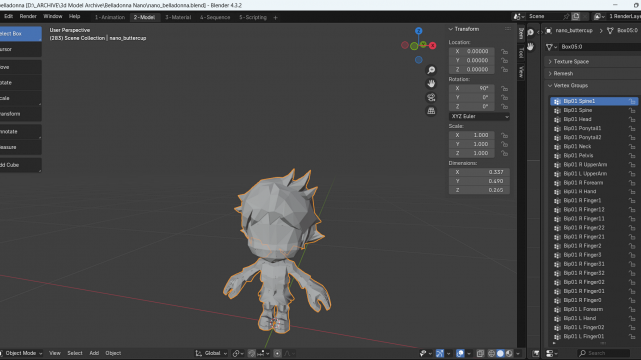Expand the Remesh panel
Image resolution: width=641 pixels, height=360 pixels.
pos(550,74)
